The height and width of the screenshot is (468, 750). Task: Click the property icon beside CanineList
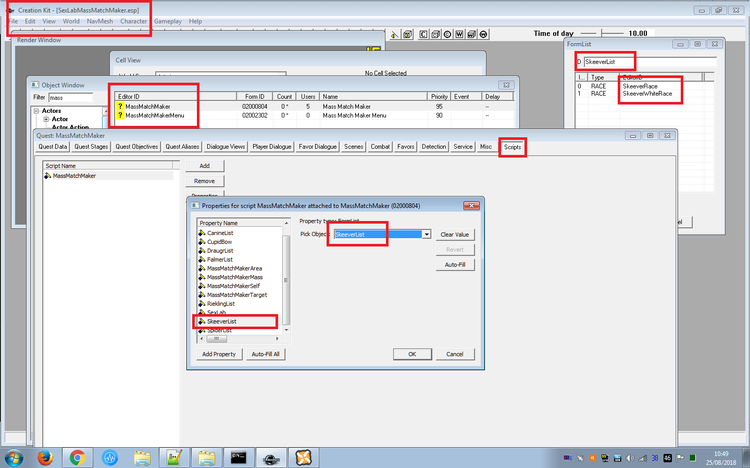coord(202,233)
